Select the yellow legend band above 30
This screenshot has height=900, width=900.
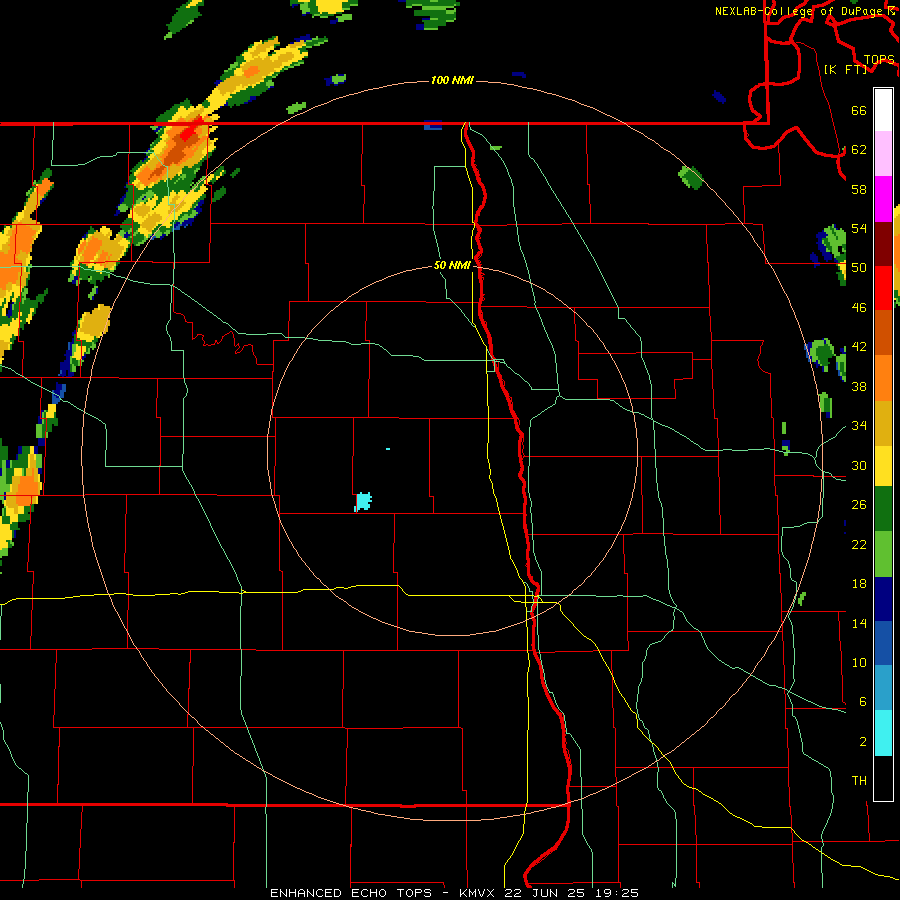883,466
